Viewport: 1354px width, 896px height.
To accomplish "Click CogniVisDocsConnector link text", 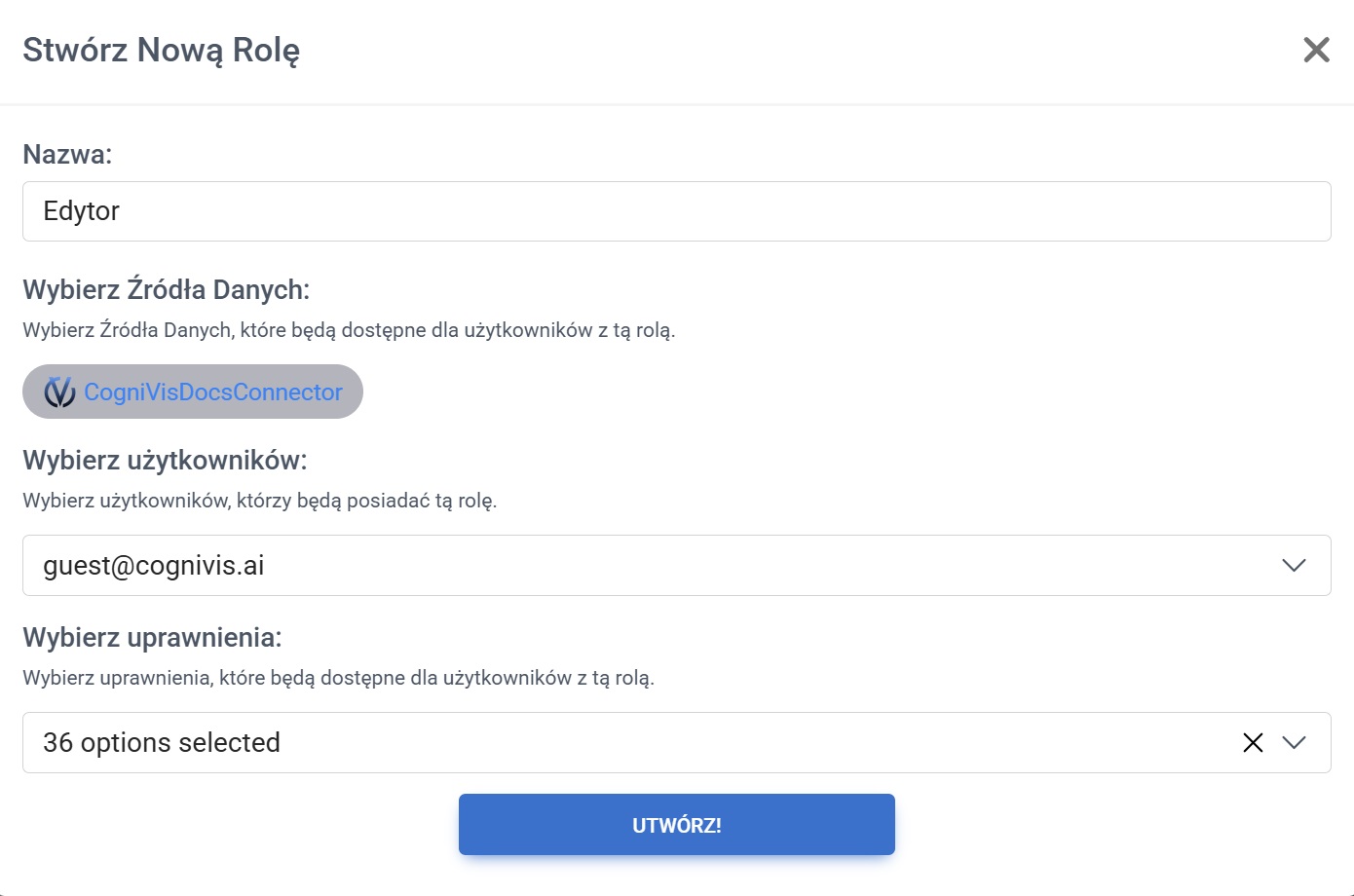I will pos(213,392).
